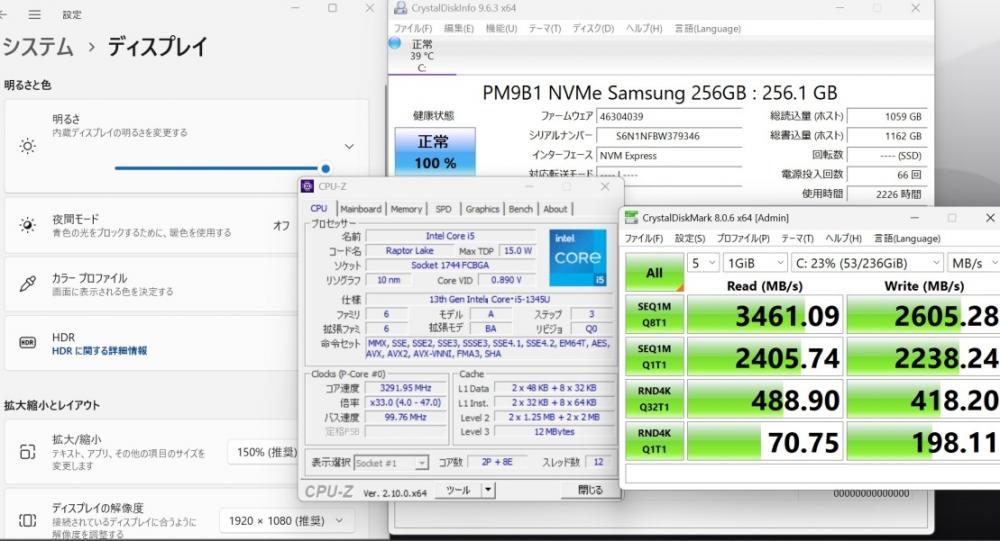Click the All benchmark button
This screenshot has width=1000, height=541.
[654, 272]
